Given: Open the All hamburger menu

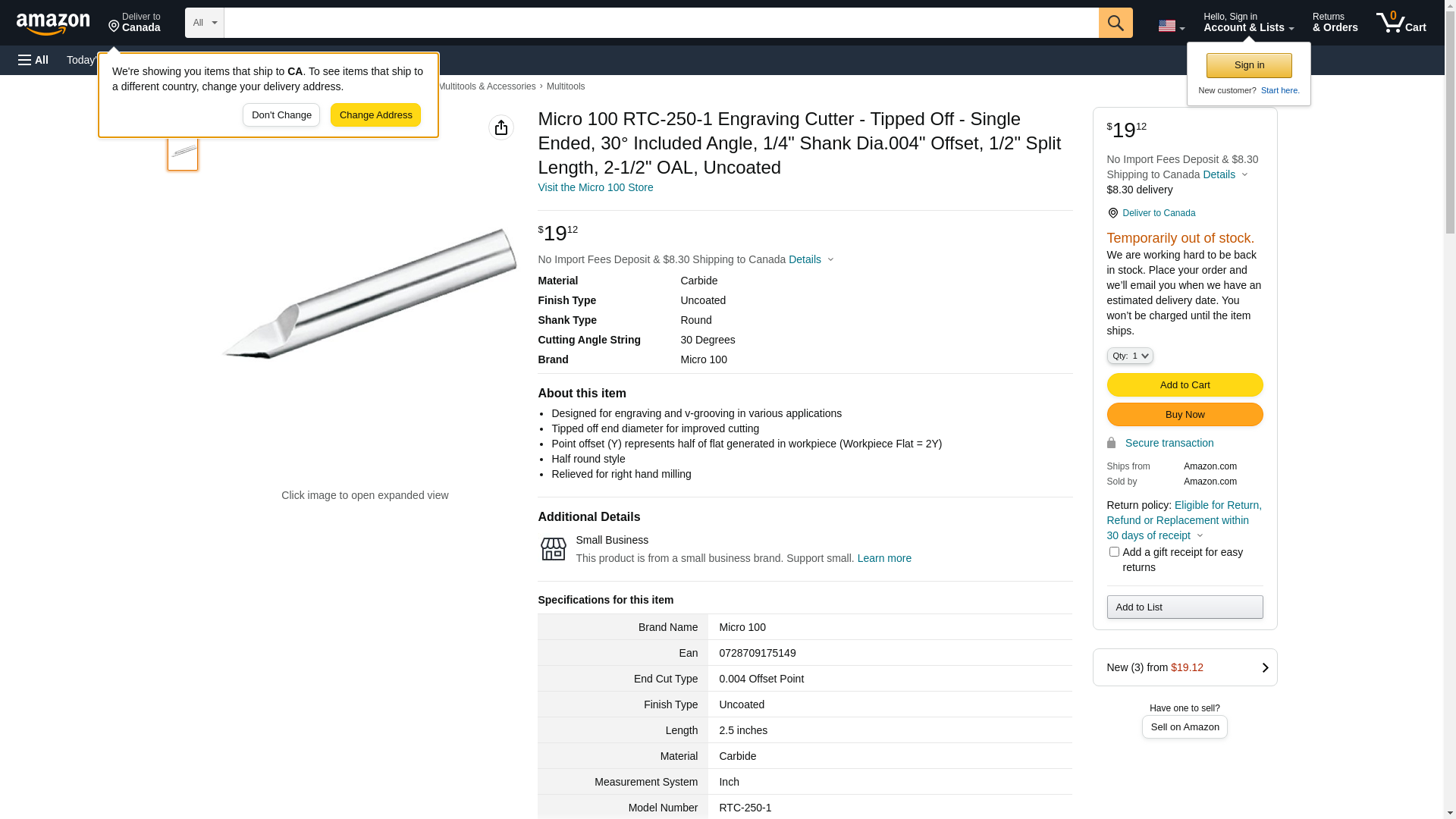Looking at the screenshot, I should click(x=33, y=60).
